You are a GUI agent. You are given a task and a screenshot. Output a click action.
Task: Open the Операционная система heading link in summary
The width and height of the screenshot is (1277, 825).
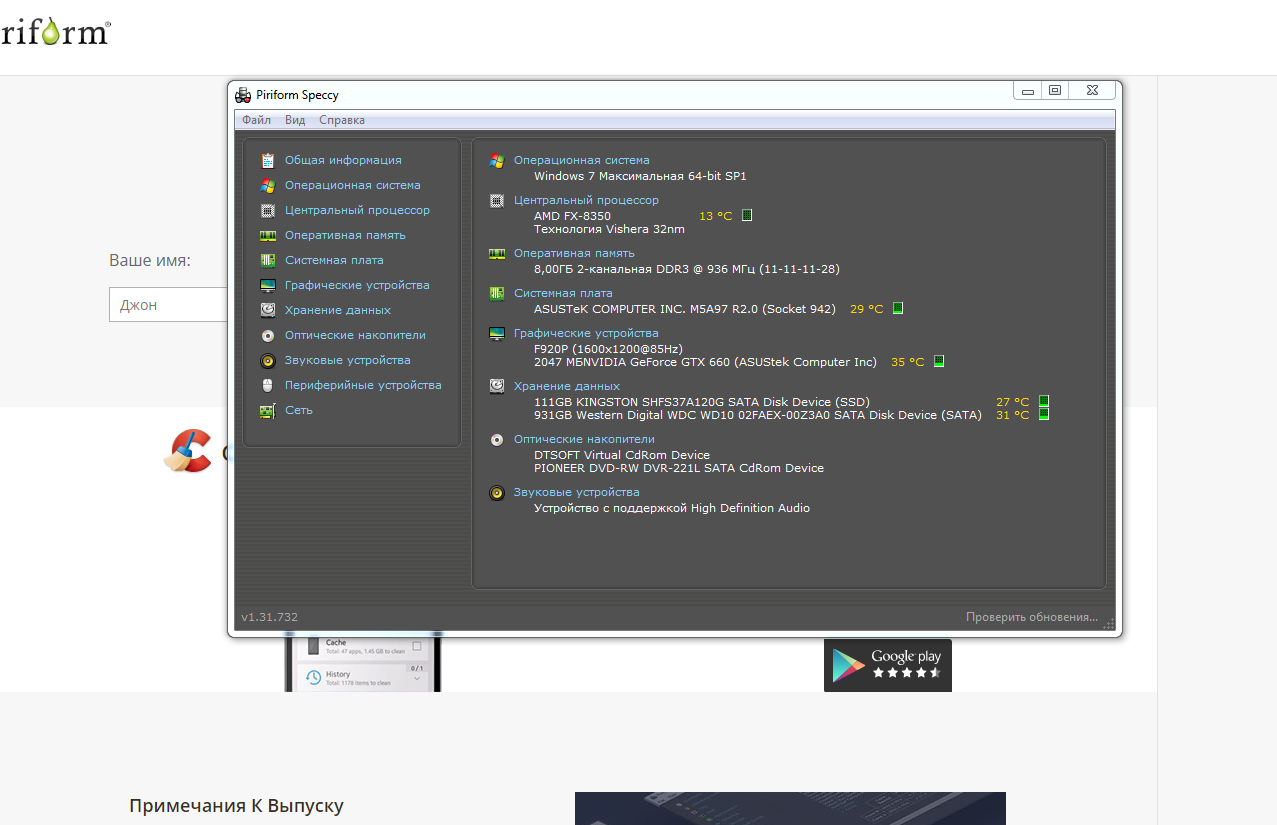coord(581,160)
